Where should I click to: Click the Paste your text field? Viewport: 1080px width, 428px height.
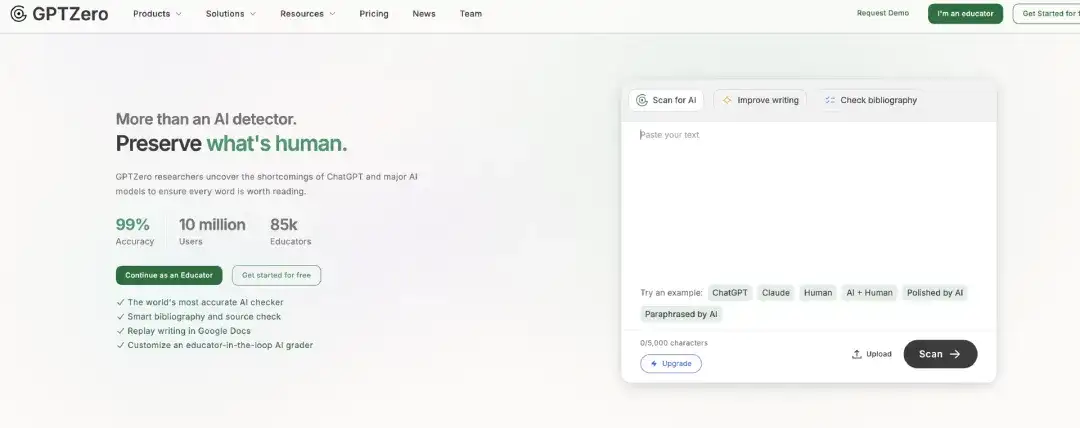809,200
